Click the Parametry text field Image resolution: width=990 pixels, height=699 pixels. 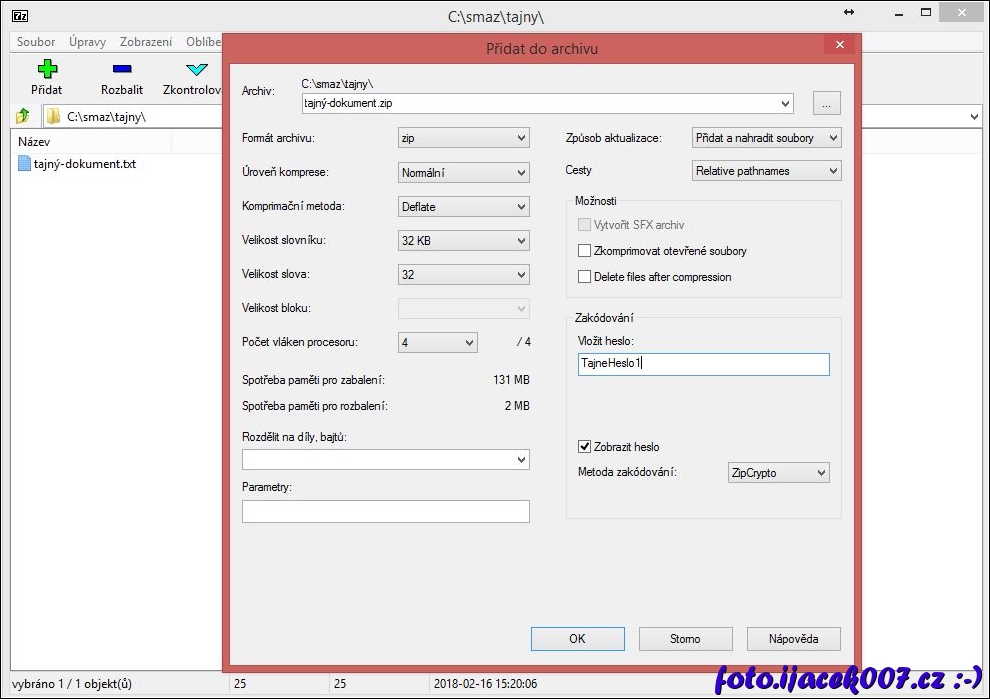[x=385, y=512]
